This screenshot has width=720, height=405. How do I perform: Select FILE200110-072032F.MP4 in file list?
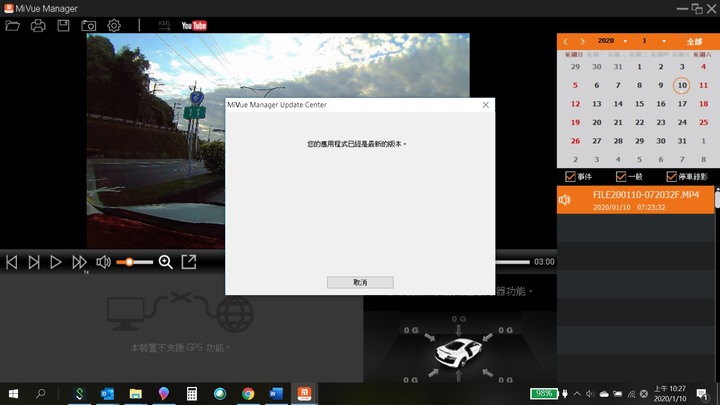[x=636, y=200]
